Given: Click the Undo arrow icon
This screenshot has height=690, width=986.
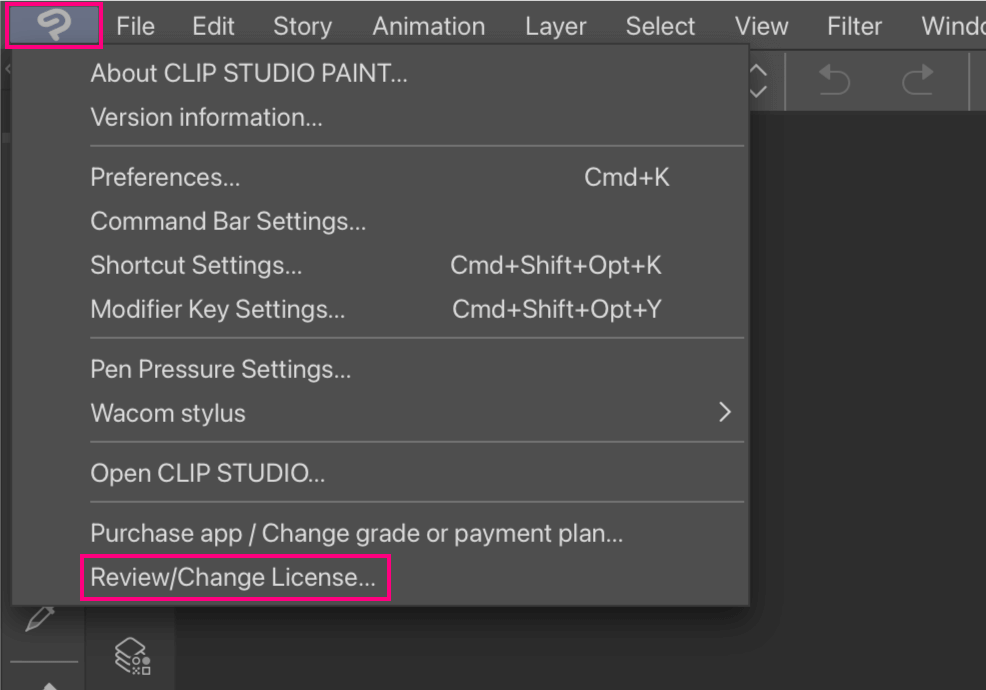Looking at the screenshot, I should click(x=833, y=81).
